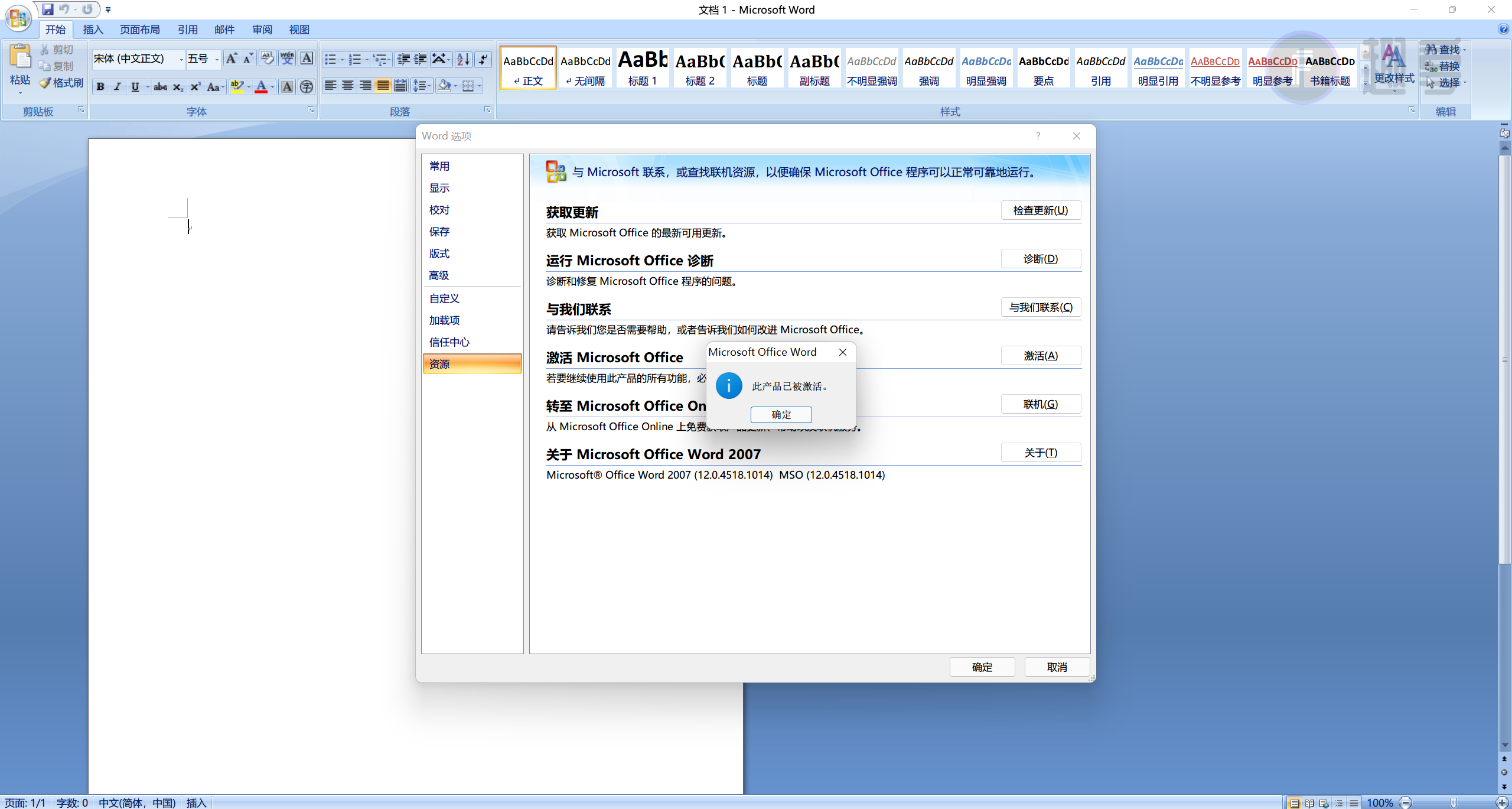Toggle Subscript formatting
The height and width of the screenshot is (809, 1512).
tap(178, 87)
